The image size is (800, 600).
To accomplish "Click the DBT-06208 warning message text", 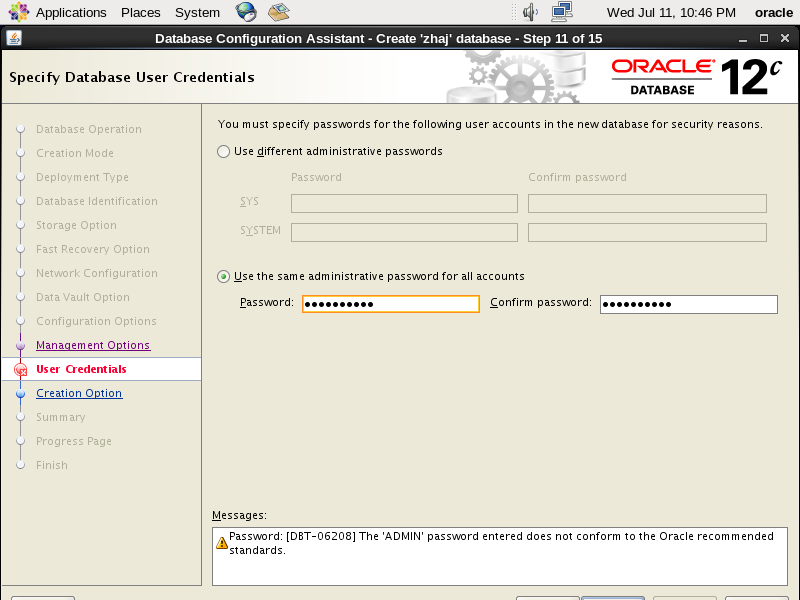I will [501, 543].
